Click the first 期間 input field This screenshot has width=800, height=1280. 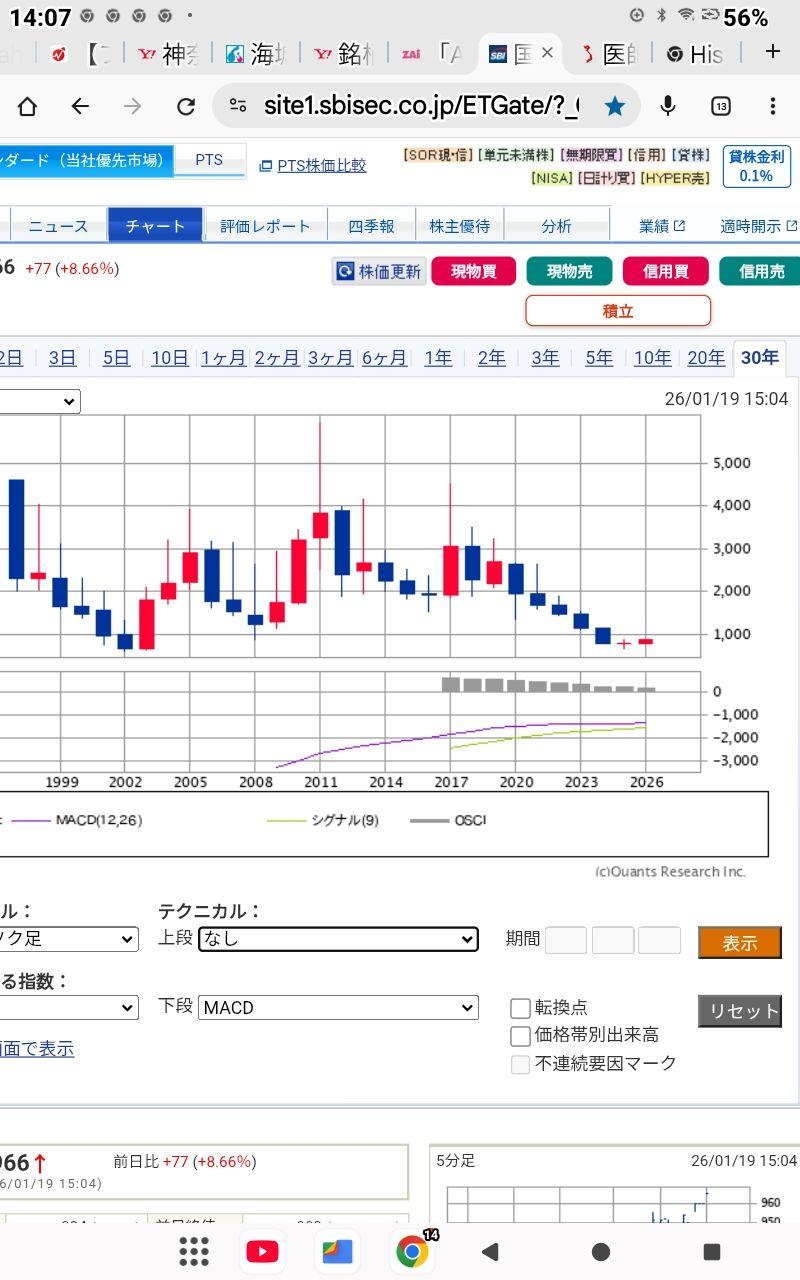click(x=566, y=940)
